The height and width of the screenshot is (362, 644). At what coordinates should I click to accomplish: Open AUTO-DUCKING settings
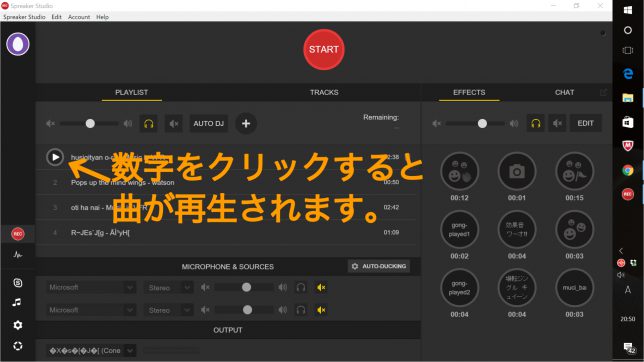pos(379,266)
